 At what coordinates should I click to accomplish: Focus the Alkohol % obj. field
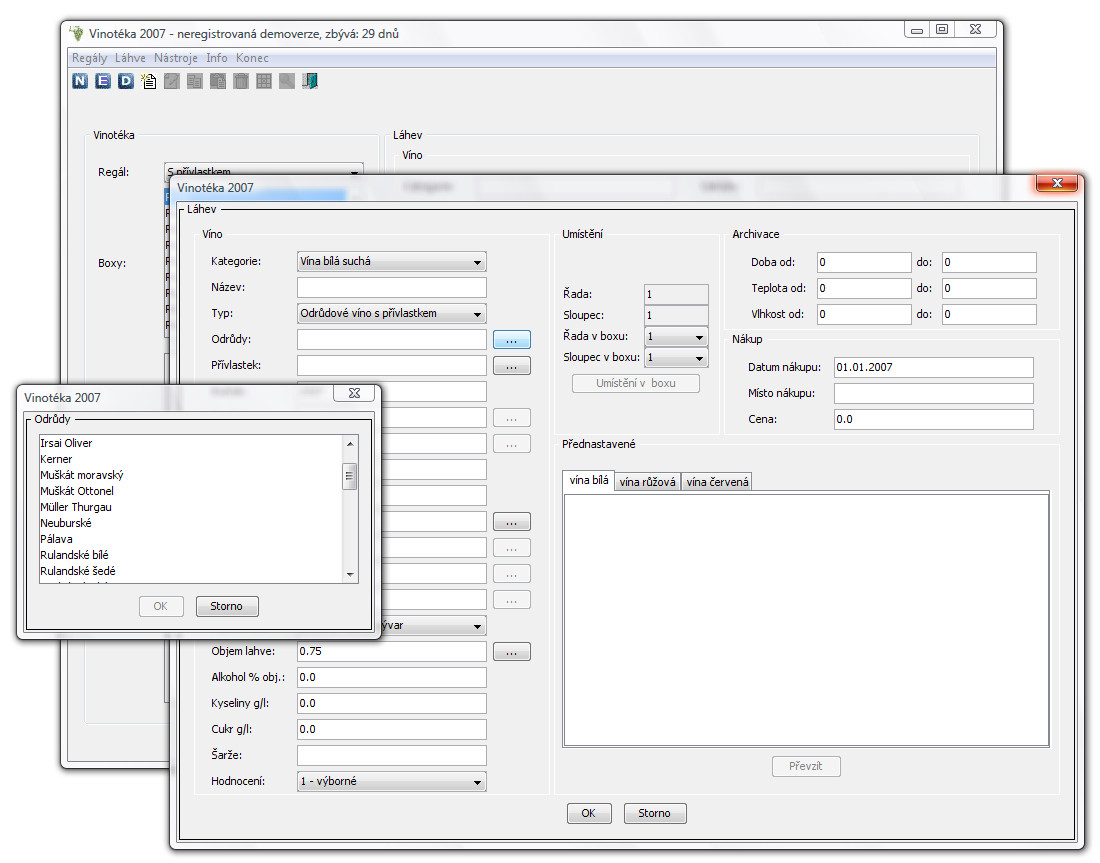pyautogui.click(x=391, y=678)
